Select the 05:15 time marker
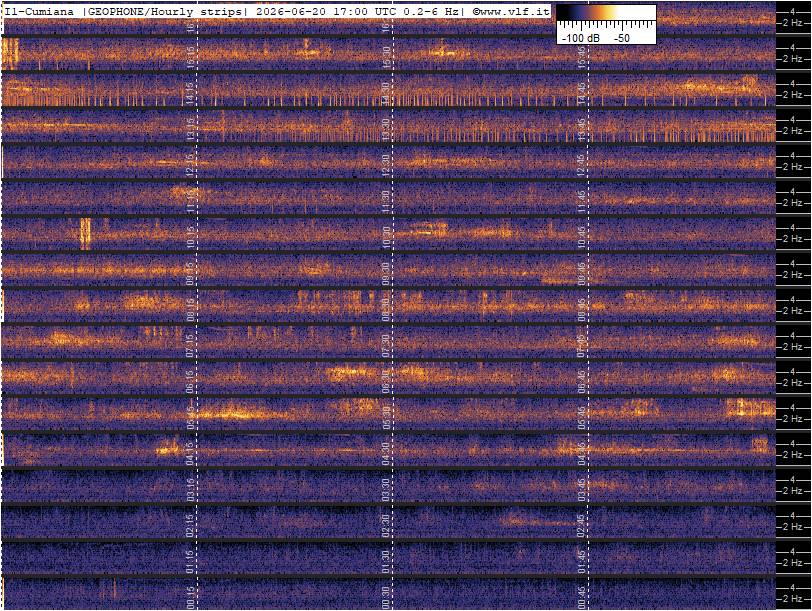This screenshot has width=812, height=611. pyautogui.click(x=190, y=417)
